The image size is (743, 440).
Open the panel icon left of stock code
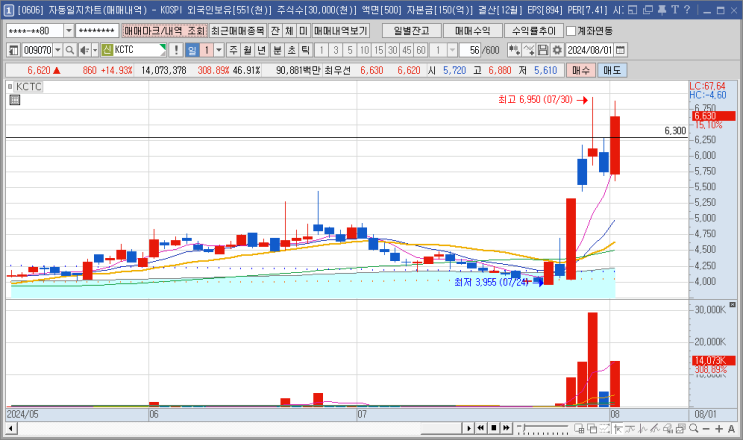pyautogui.click(x=14, y=50)
